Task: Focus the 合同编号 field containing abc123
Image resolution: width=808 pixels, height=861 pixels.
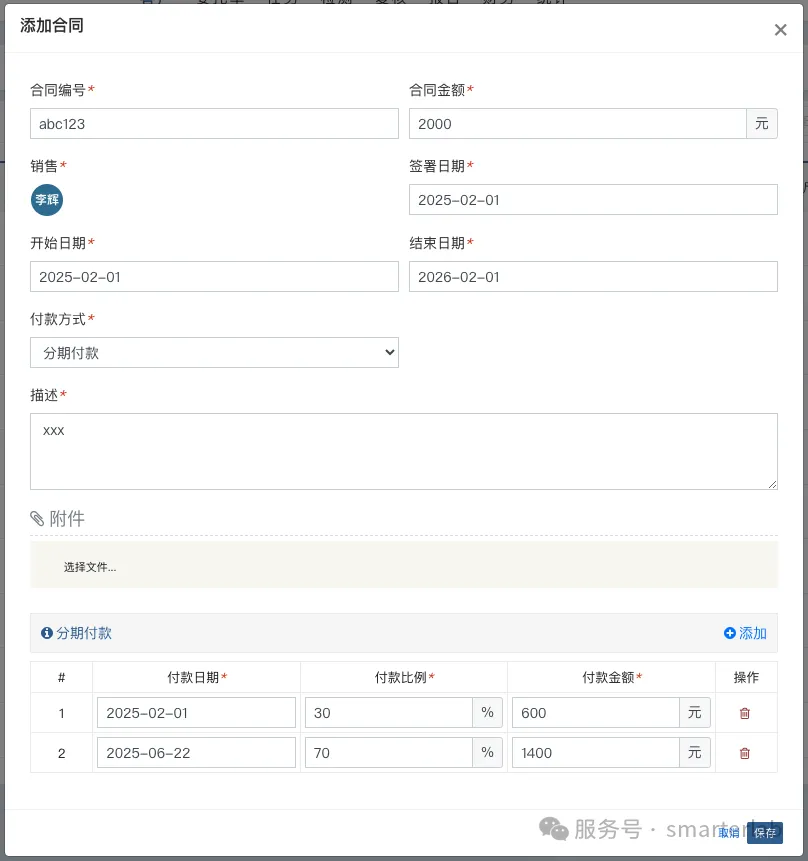Action: click(214, 124)
